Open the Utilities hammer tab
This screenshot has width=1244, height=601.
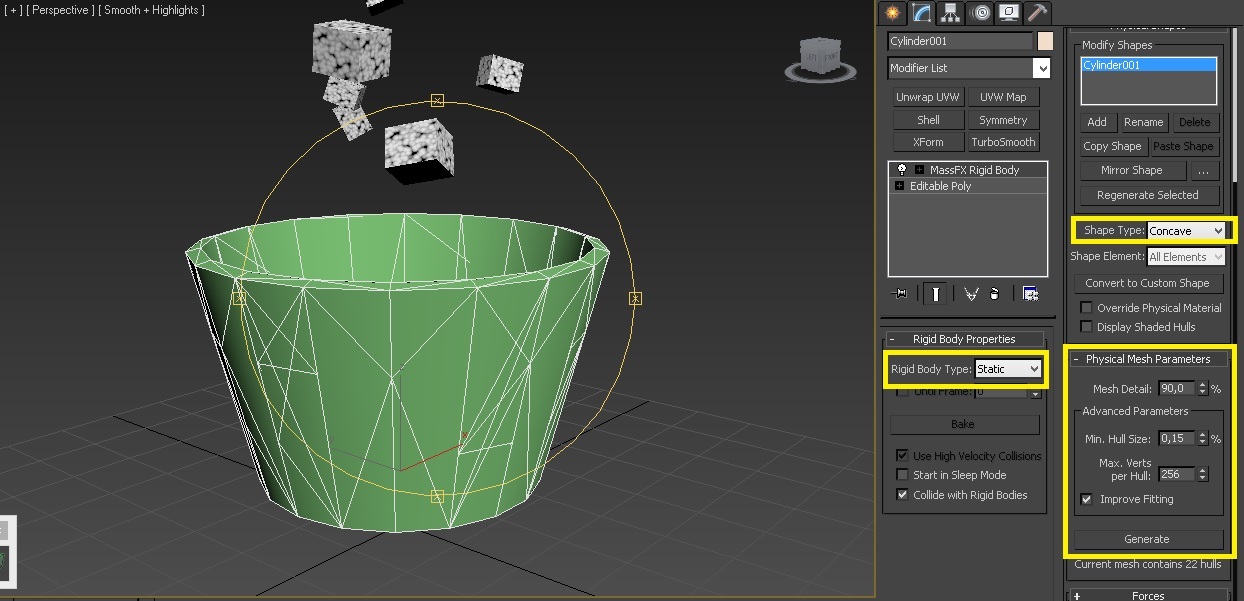tap(1037, 13)
